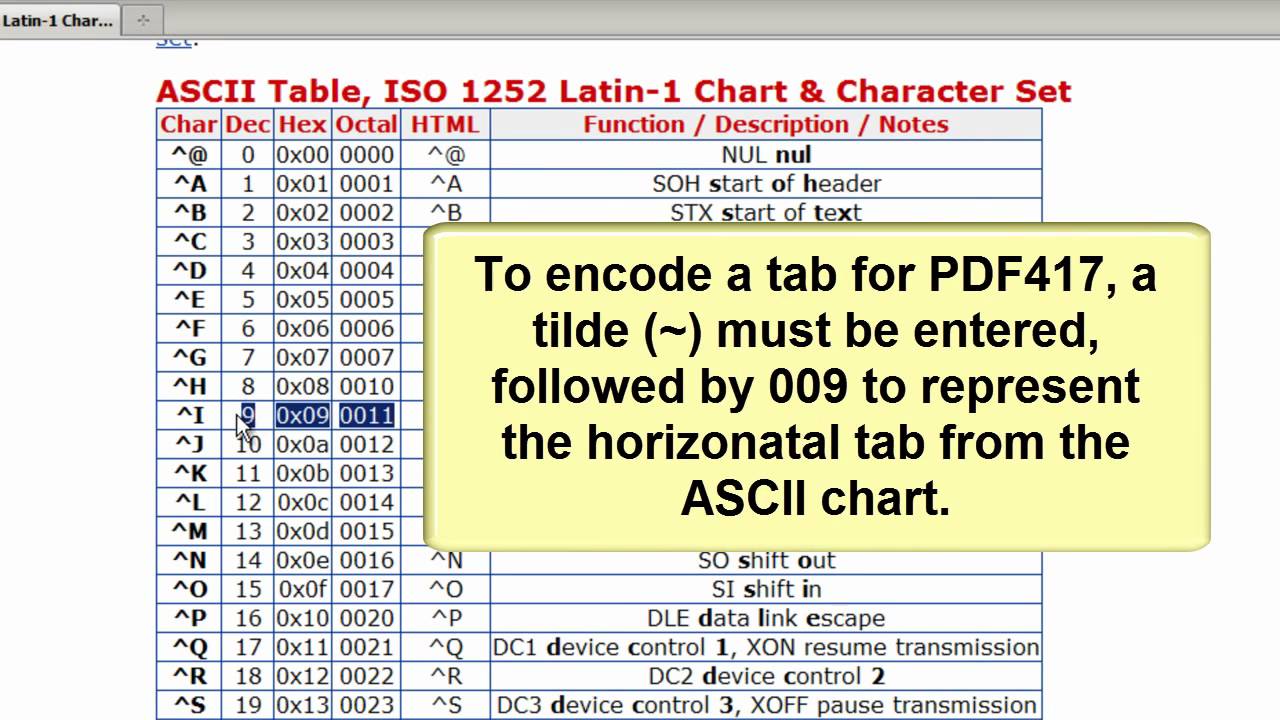
Task: Click the DLE data link escape cell
Action: (766, 618)
